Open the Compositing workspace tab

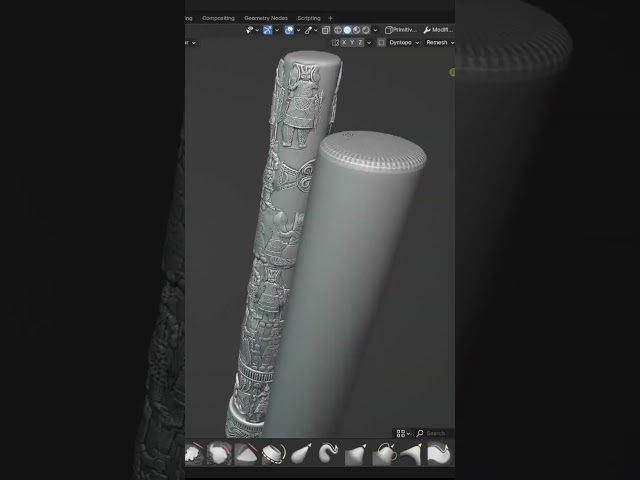pyautogui.click(x=218, y=18)
